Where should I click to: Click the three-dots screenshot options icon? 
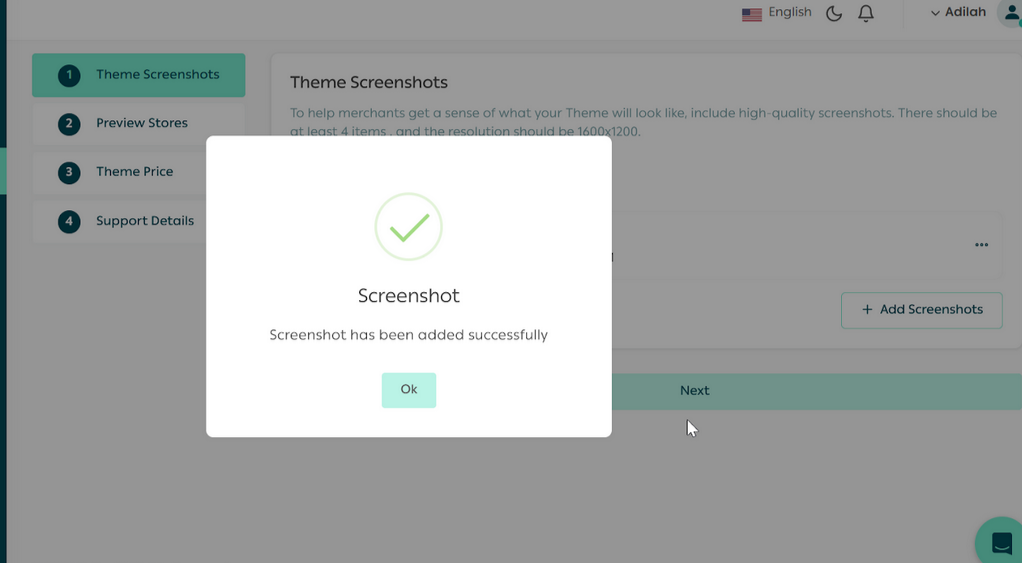tap(981, 245)
